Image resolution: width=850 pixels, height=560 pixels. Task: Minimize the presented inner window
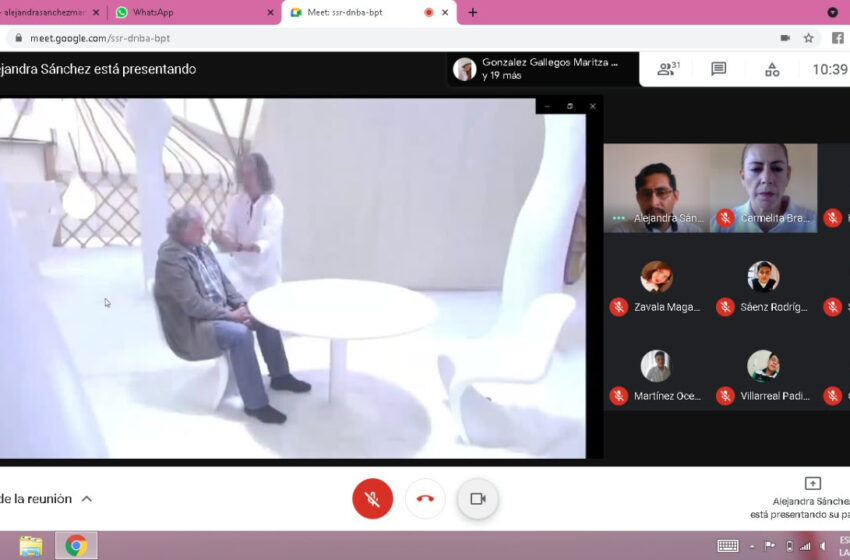tap(547, 106)
